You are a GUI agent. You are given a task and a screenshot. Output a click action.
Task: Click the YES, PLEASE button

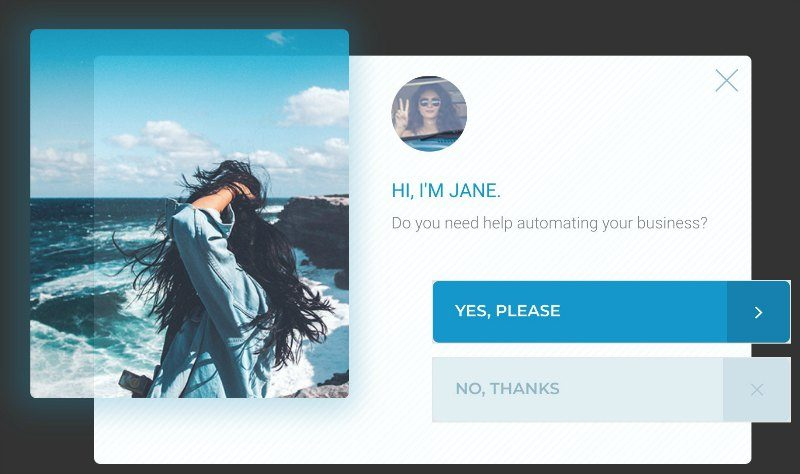point(611,312)
